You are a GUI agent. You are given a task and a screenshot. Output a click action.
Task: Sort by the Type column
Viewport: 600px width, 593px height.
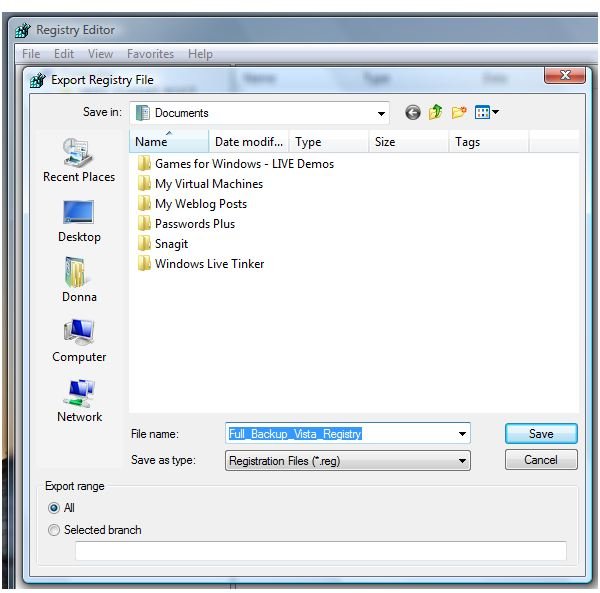point(329,142)
